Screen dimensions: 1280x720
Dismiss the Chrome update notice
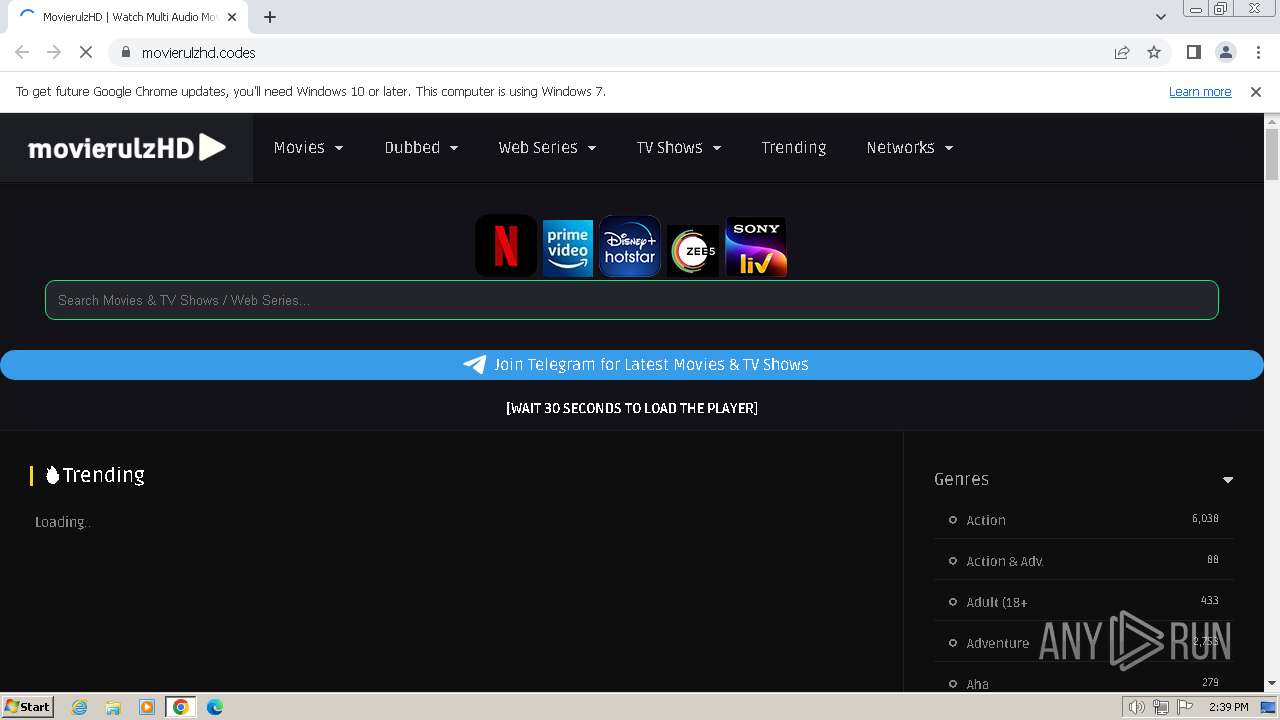point(1256,91)
